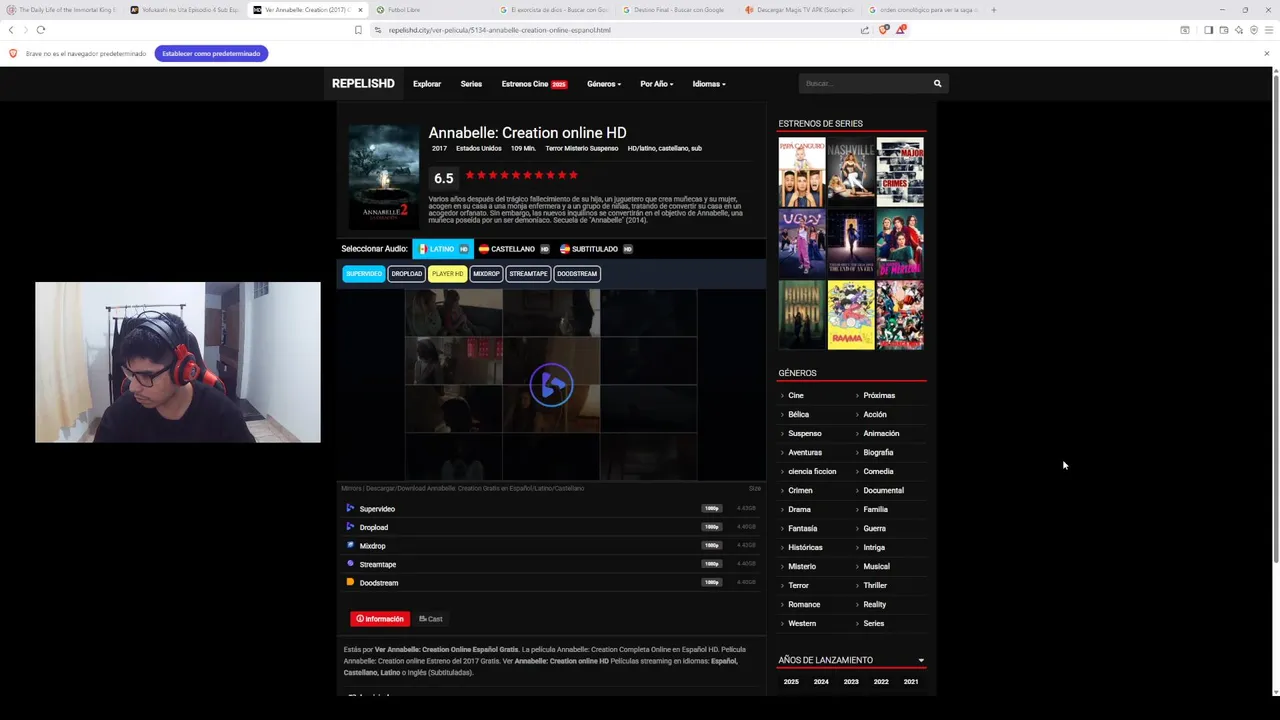This screenshot has width=1280, height=720.
Task: Click the Doodstream download mirror link
Action: pyautogui.click(x=379, y=583)
